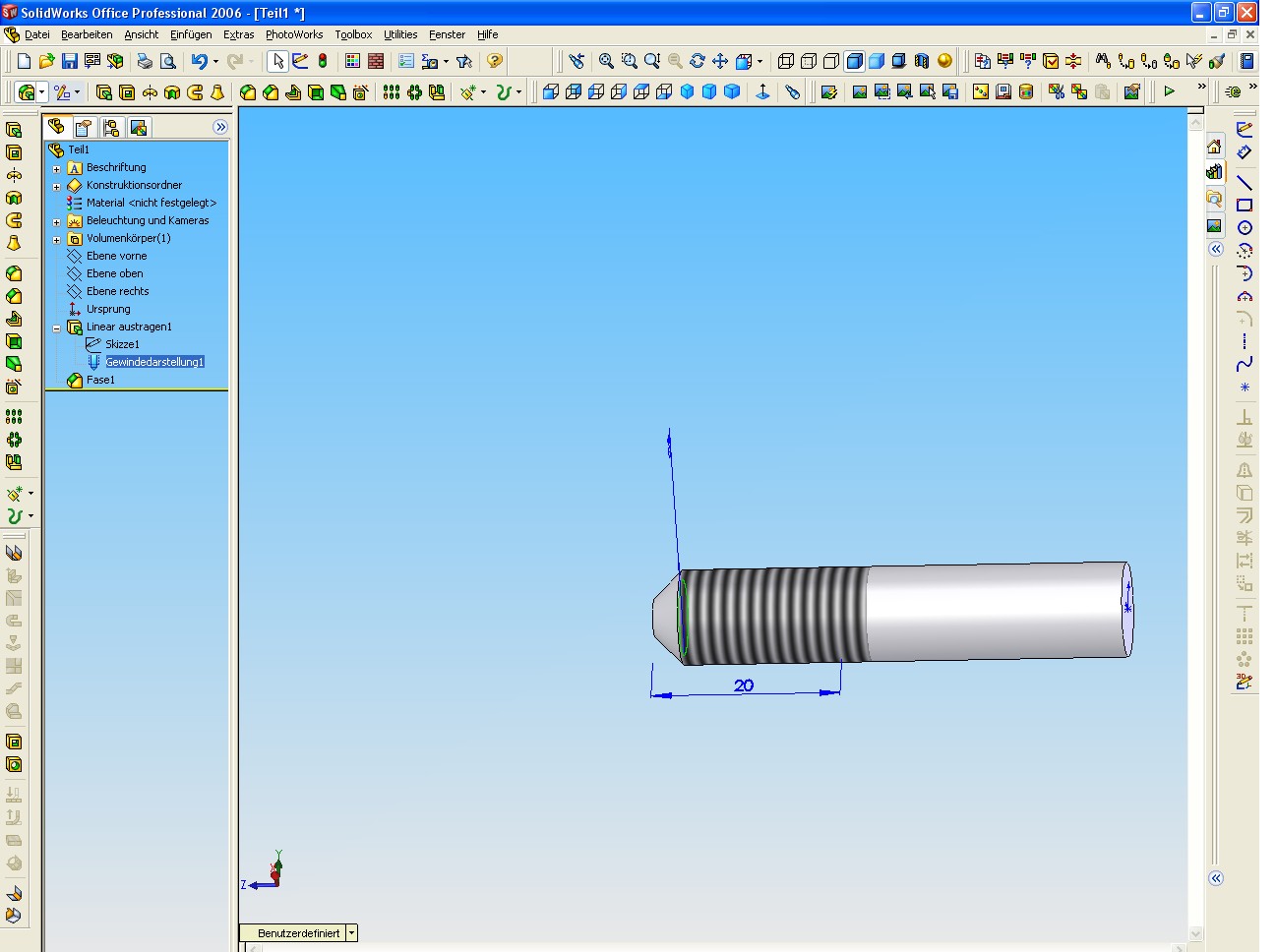This screenshot has height=952, width=1276.
Task: Select the Line sketch tool
Action: point(1245,183)
